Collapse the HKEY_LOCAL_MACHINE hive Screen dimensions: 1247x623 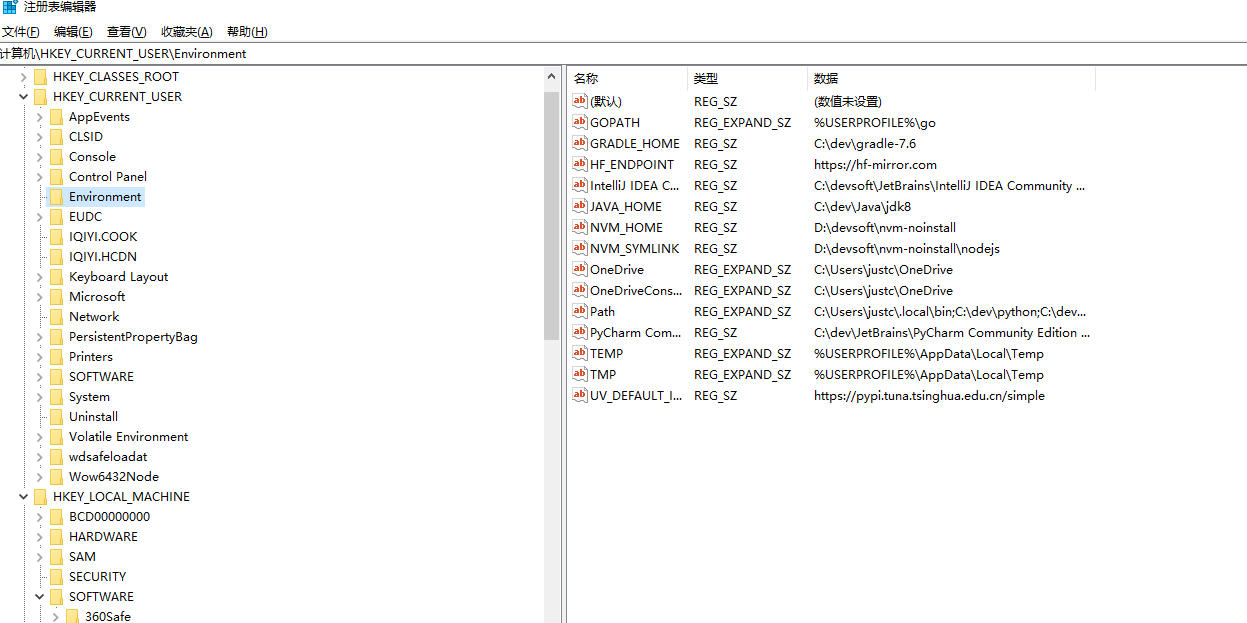[23, 497]
